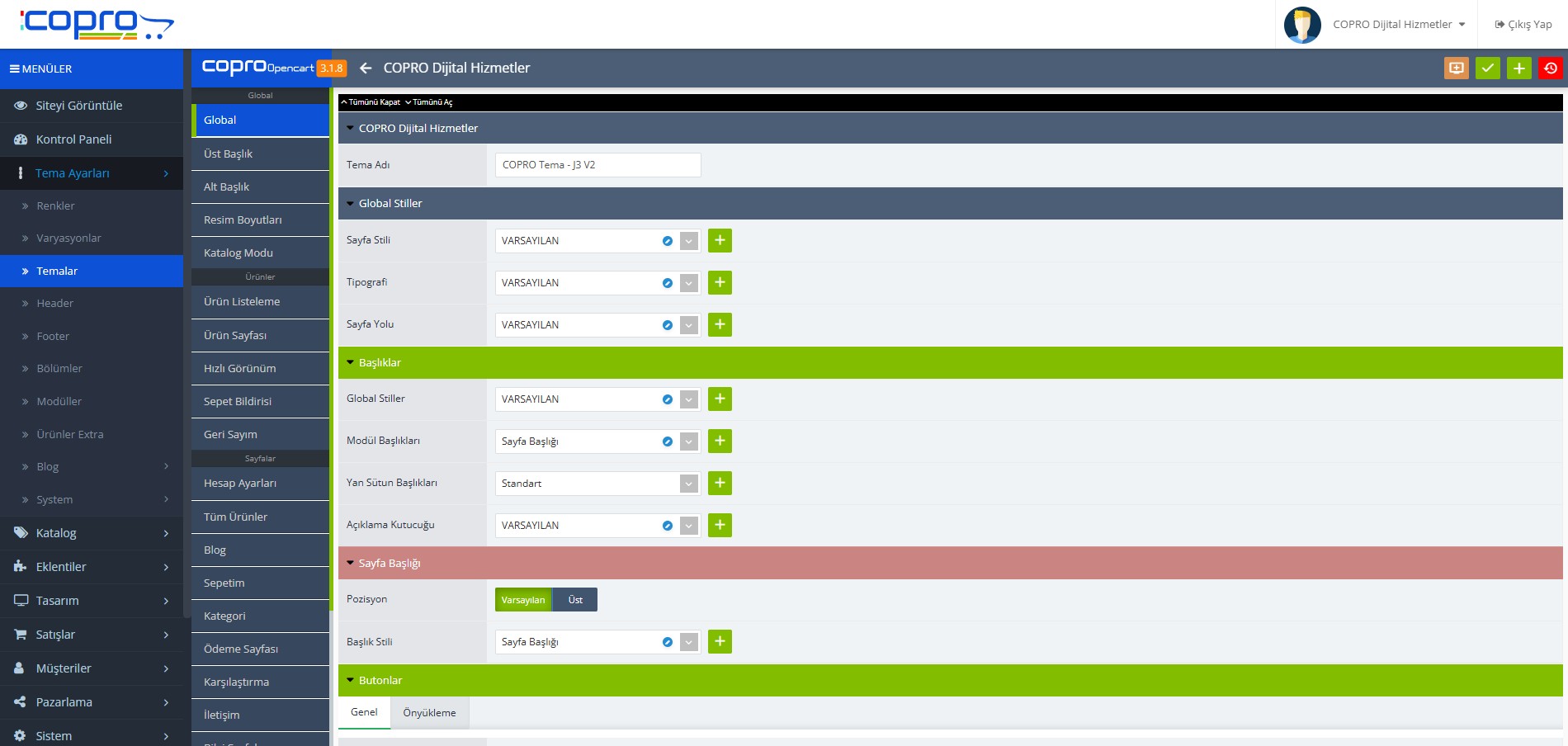Viewport: 1568px width, 746px height.
Task: Click green plus button beside Tipografi
Action: coord(720,283)
